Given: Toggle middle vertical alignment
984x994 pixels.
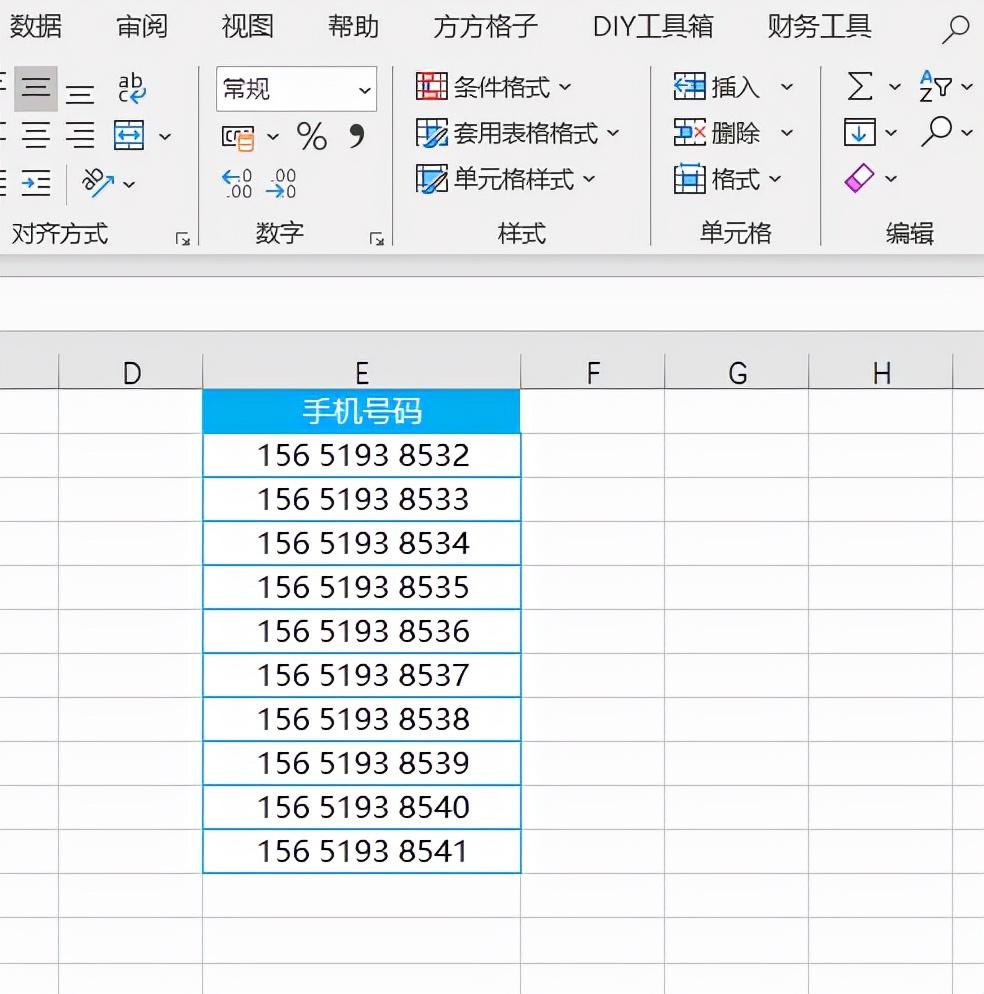Looking at the screenshot, I should [36, 89].
